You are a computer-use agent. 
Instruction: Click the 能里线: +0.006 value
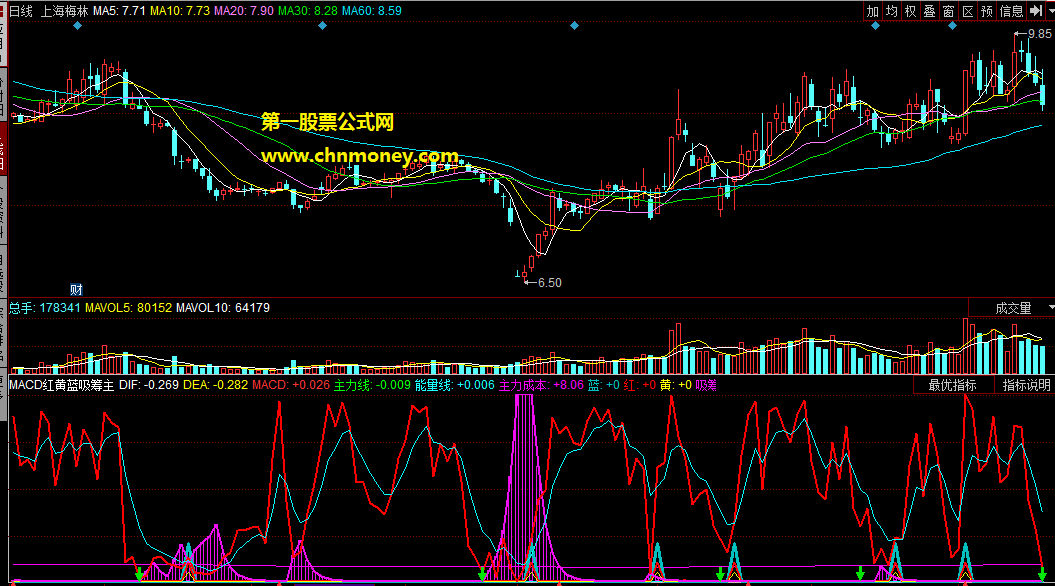(x=454, y=385)
